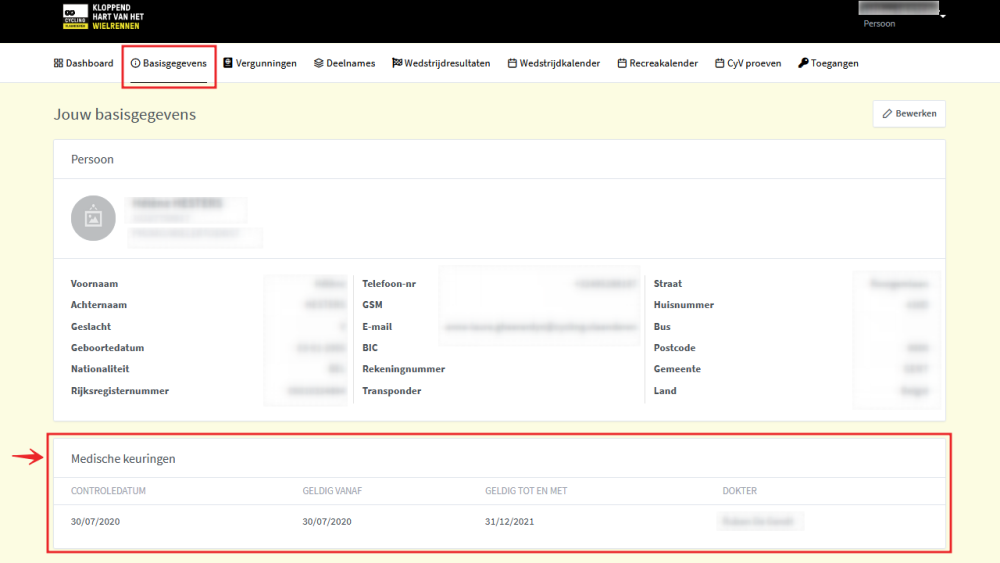Click the 'Bus' field label
1000x563 pixels.
[x=662, y=326]
